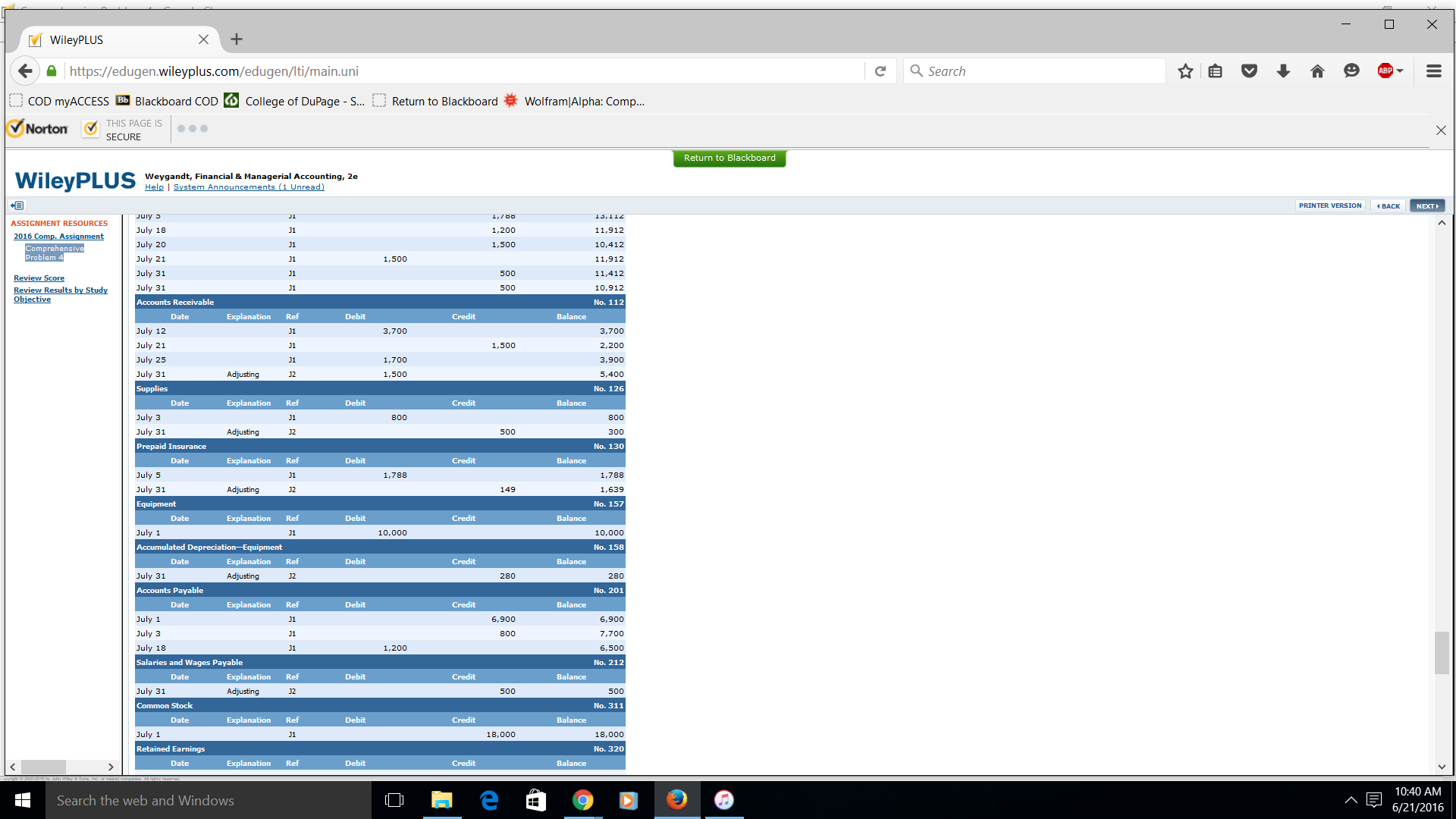Open System Announcements link

249,187
